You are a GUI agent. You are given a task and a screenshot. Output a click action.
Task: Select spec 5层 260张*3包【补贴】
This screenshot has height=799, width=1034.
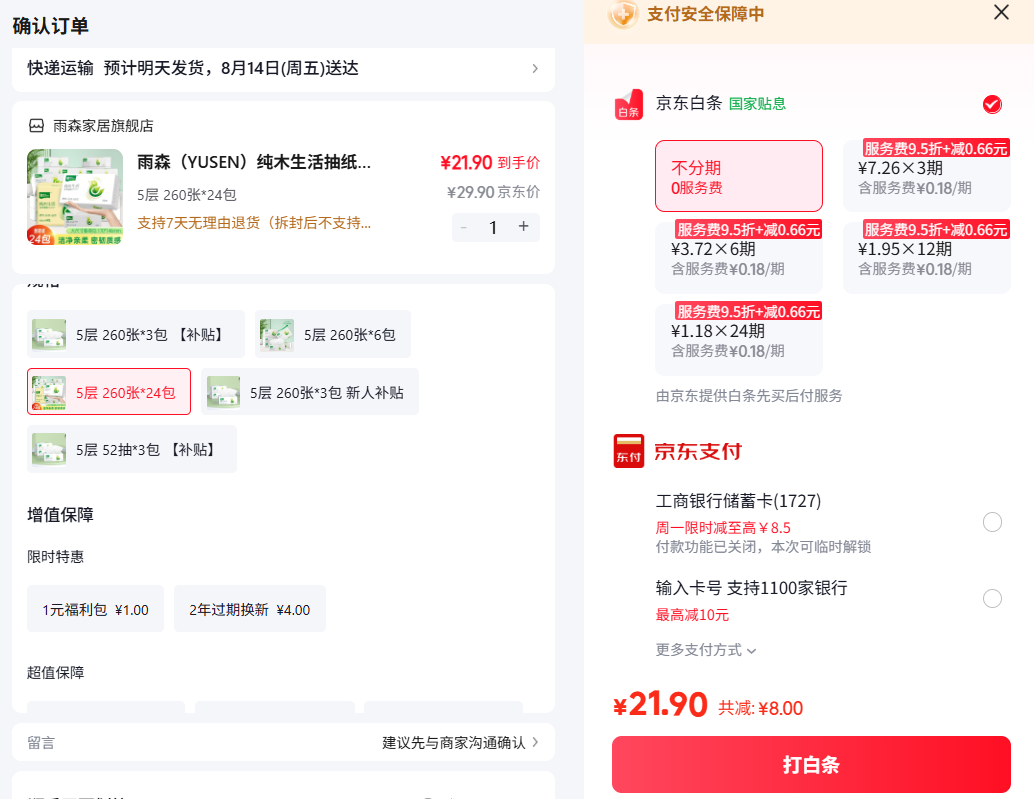pos(136,334)
